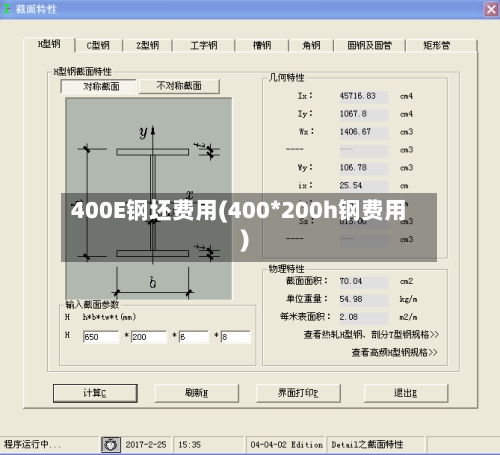Select the 槽钢 tab
The width and height of the screenshot is (500, 455).
point(262,45)
